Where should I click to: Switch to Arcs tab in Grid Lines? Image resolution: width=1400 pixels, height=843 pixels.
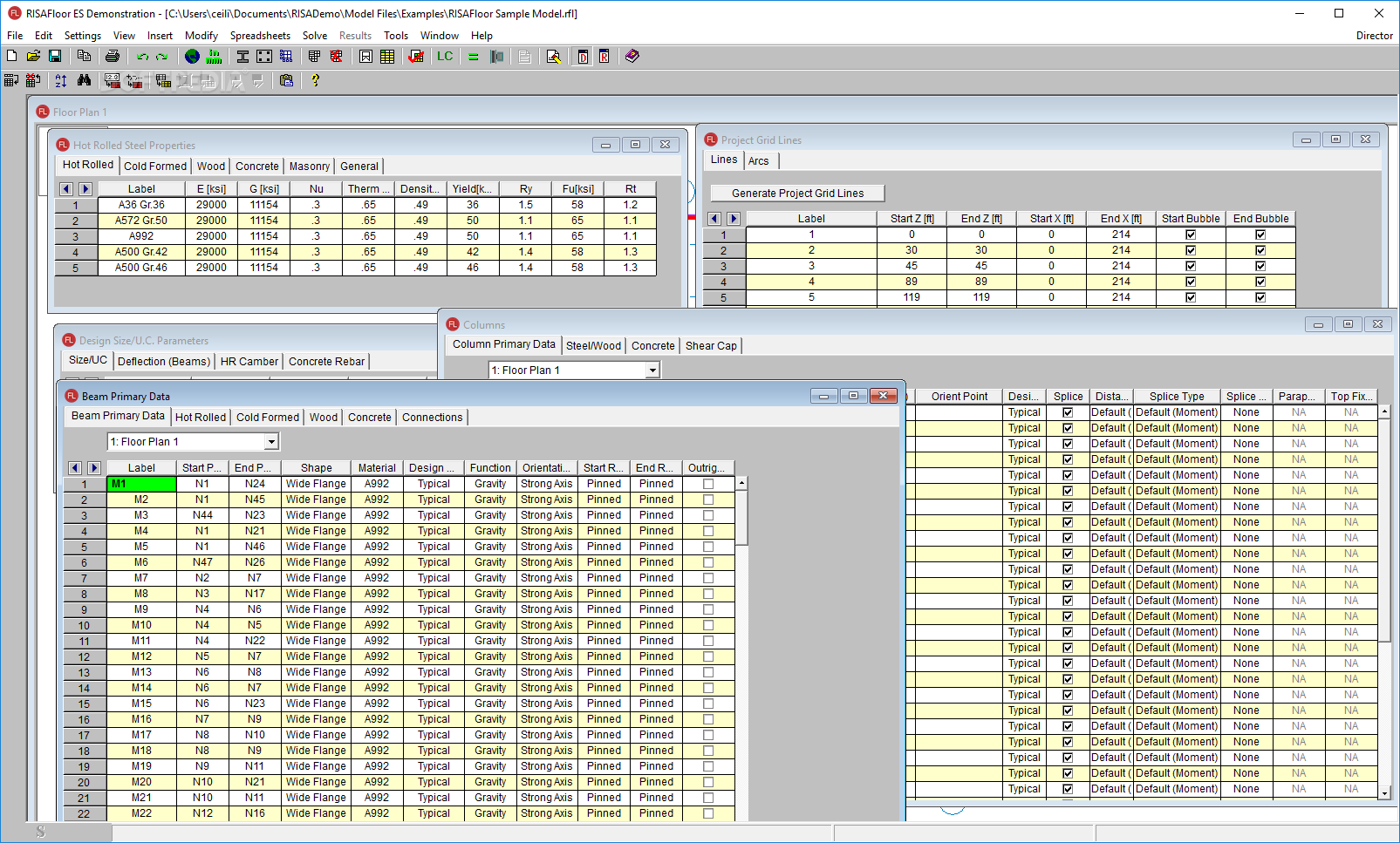pyautogui.click(x=759, y=161)
